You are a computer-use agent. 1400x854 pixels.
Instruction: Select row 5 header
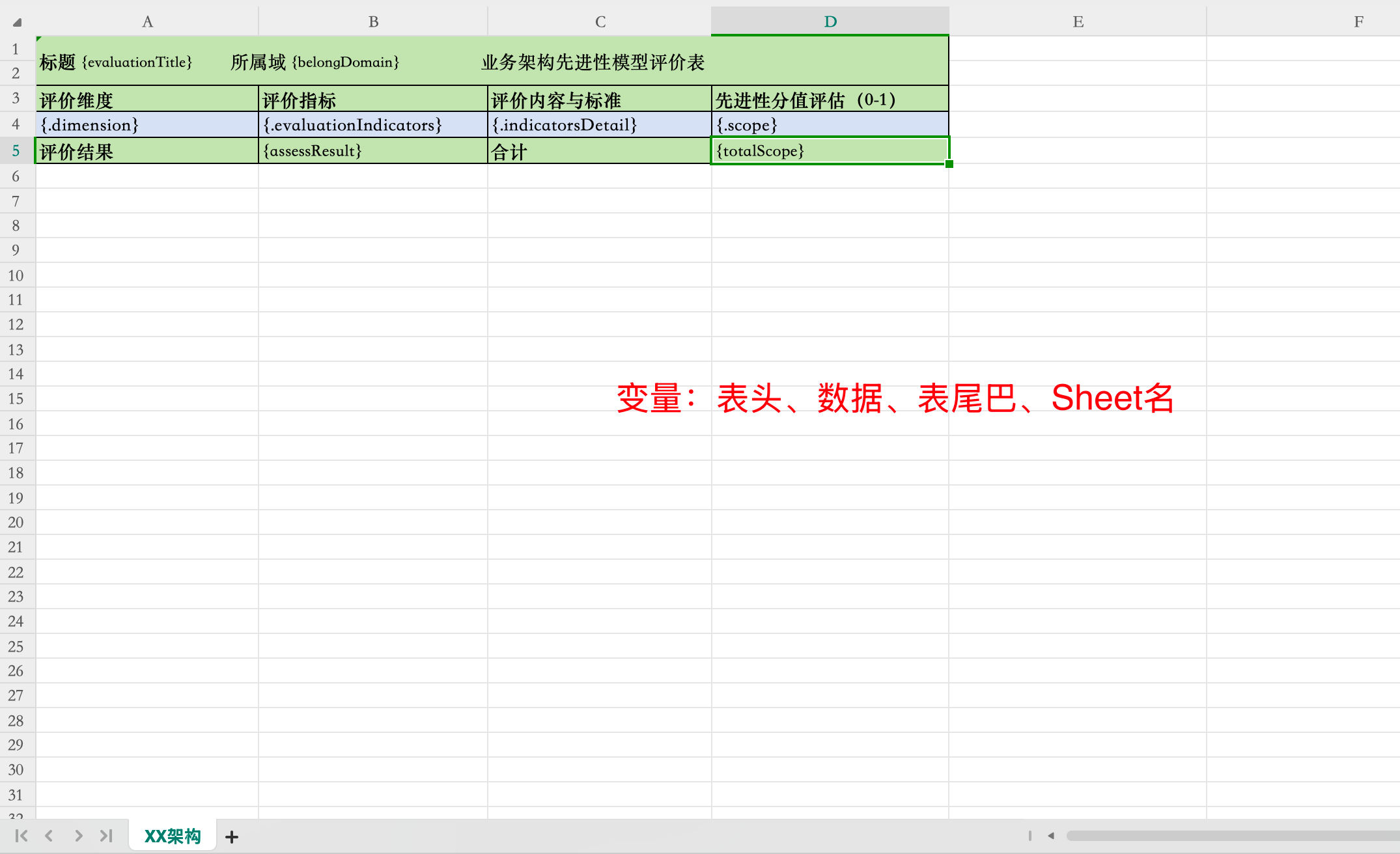[x=16, y=151]
